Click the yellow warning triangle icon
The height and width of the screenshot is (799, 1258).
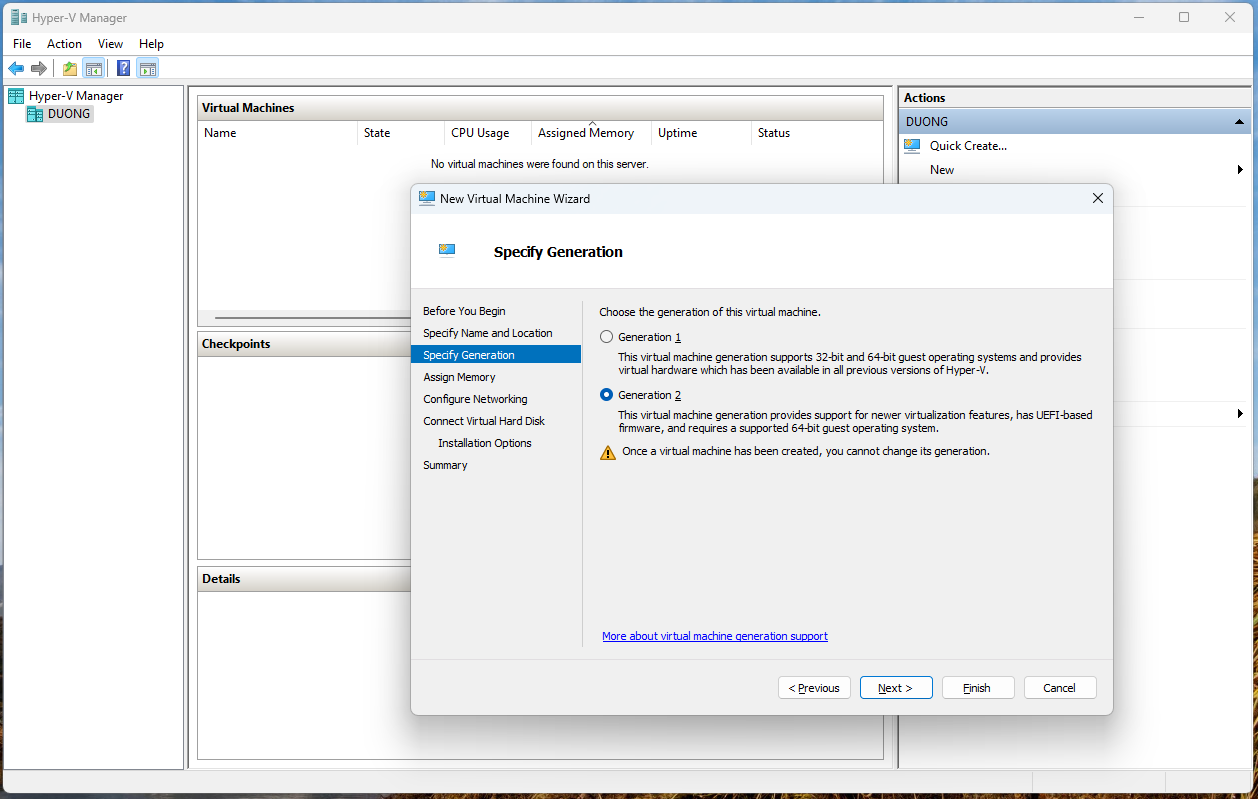(608, 452)
